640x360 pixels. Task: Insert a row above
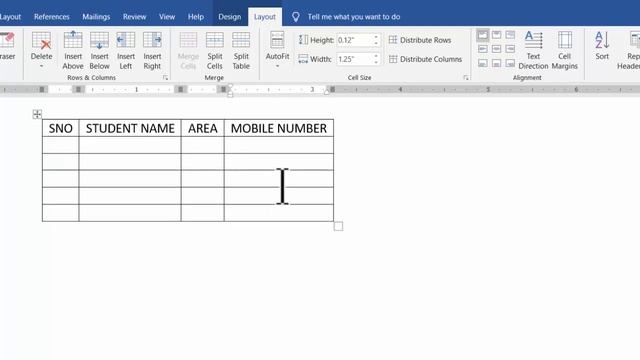73,50
